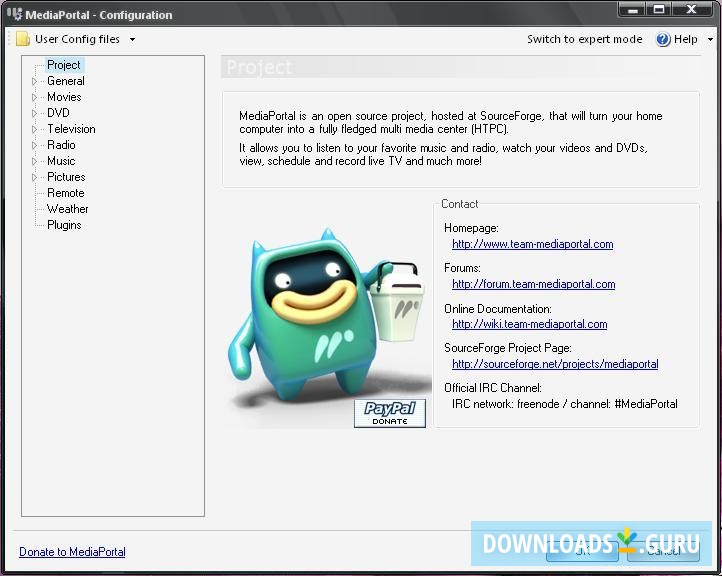This screenshot has height=576, width=722.
Task: Expand the Music tree node
Action: point(34,162)
